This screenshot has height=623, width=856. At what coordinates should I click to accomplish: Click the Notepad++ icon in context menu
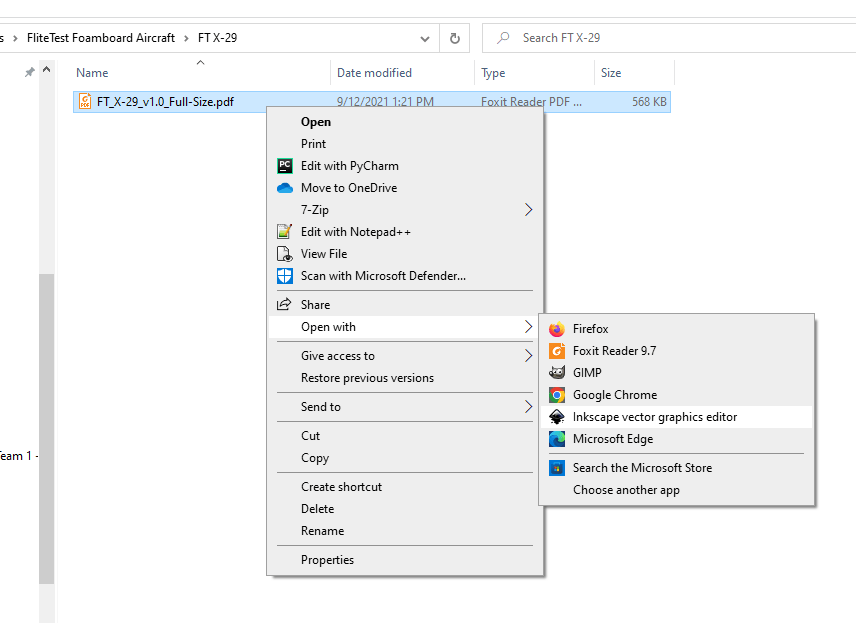click(285, 232)
